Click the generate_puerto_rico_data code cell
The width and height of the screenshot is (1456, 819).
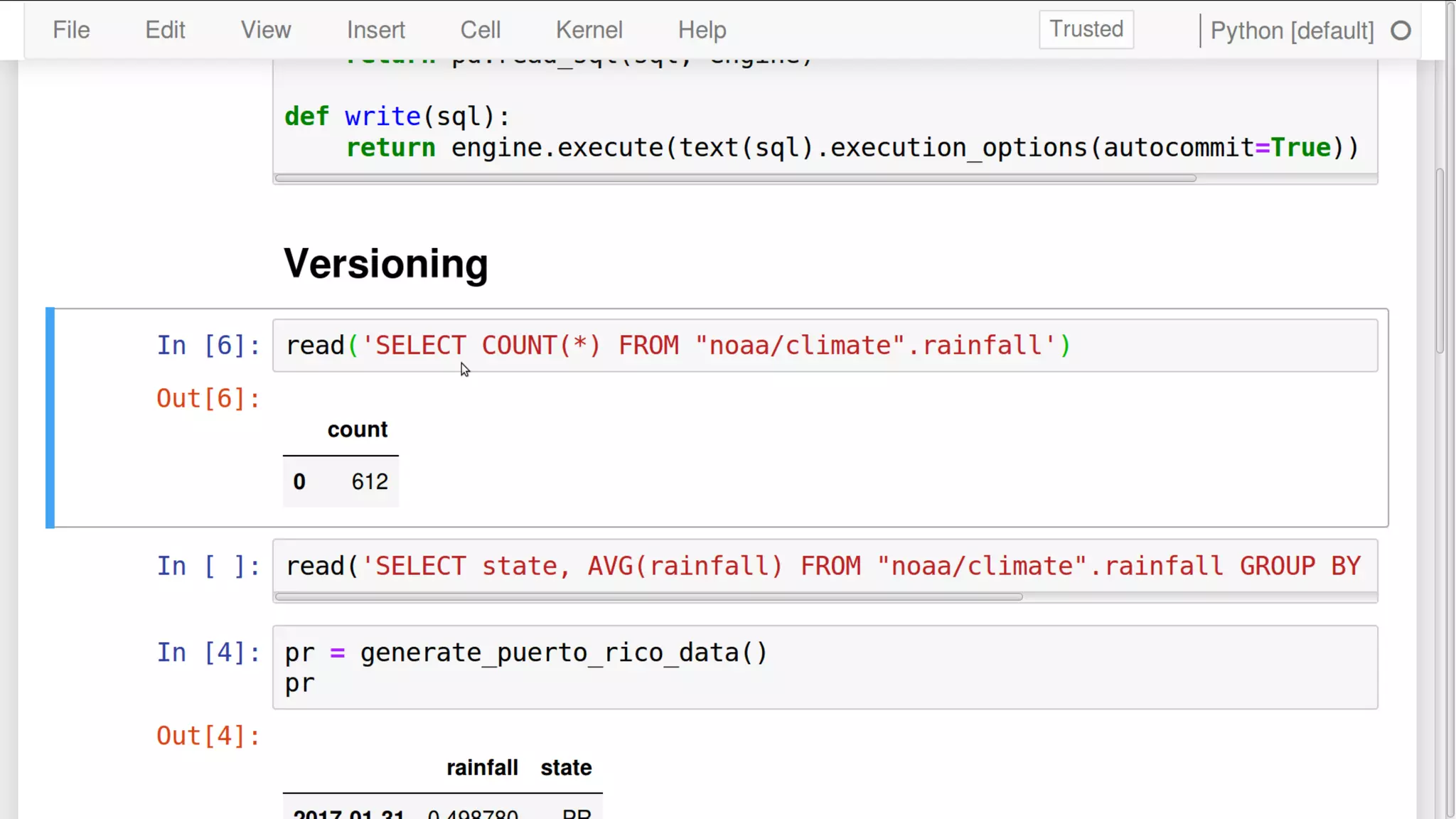pos(825,667)
